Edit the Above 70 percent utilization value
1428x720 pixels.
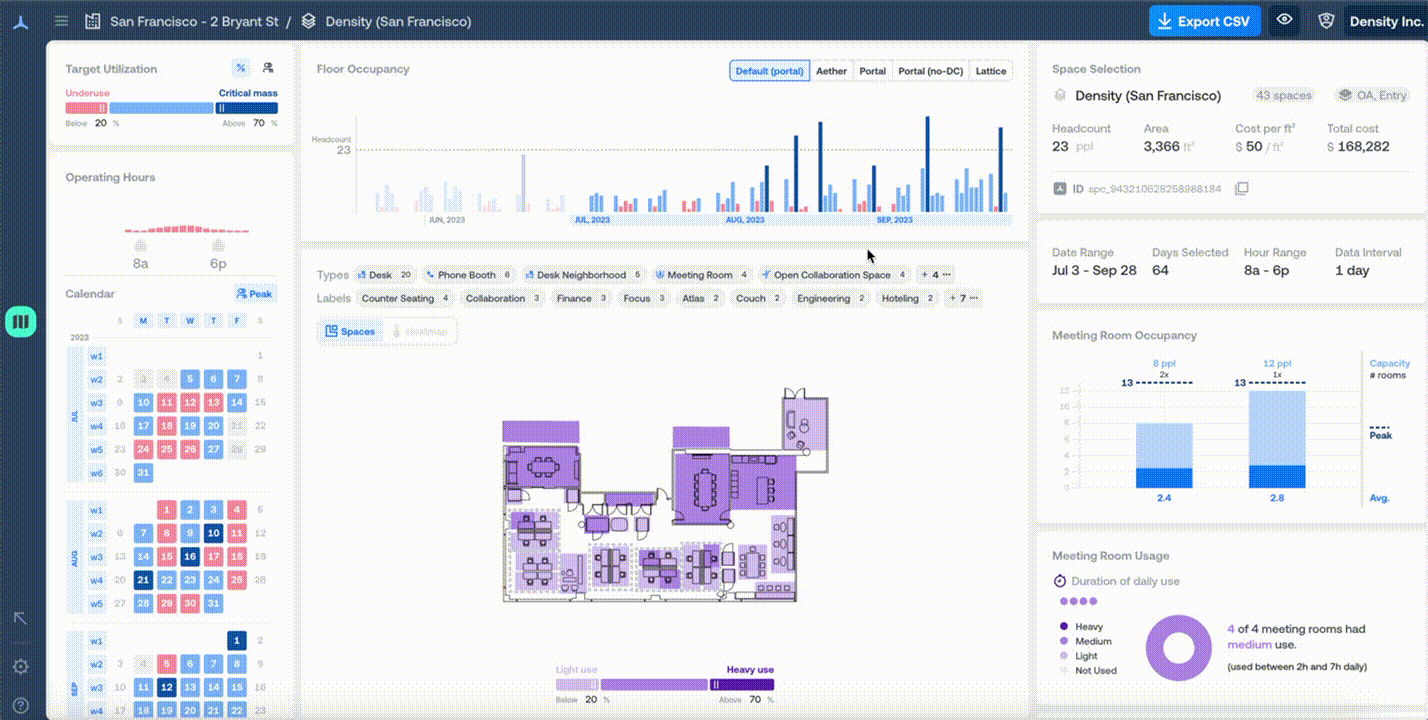(258, 123)
